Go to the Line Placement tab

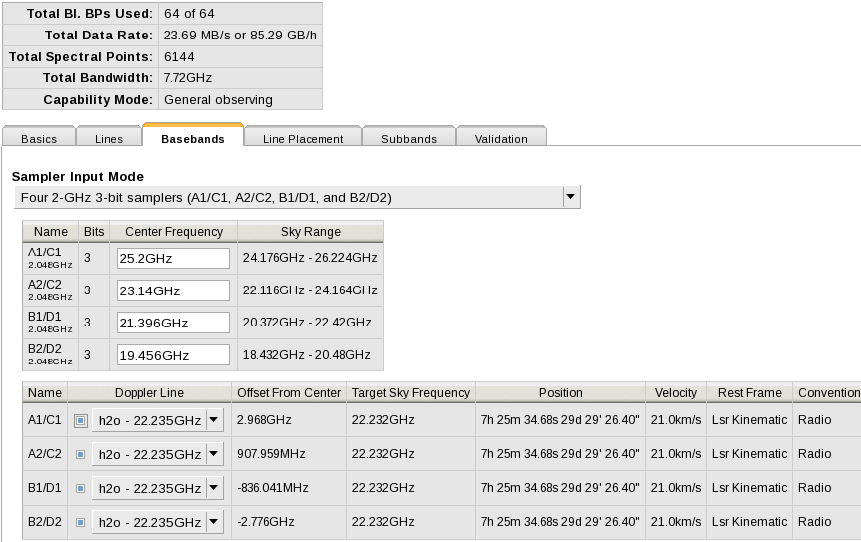302,139
